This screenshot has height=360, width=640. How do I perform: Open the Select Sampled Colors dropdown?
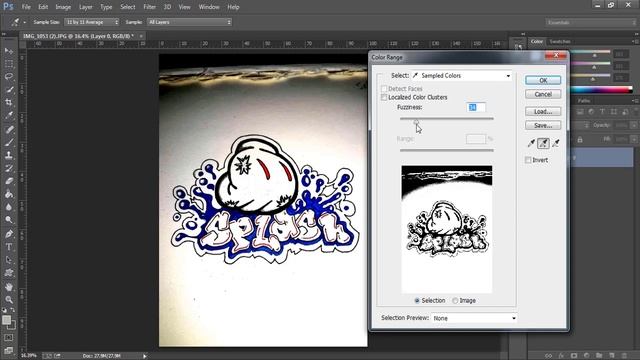coord(461,76)
